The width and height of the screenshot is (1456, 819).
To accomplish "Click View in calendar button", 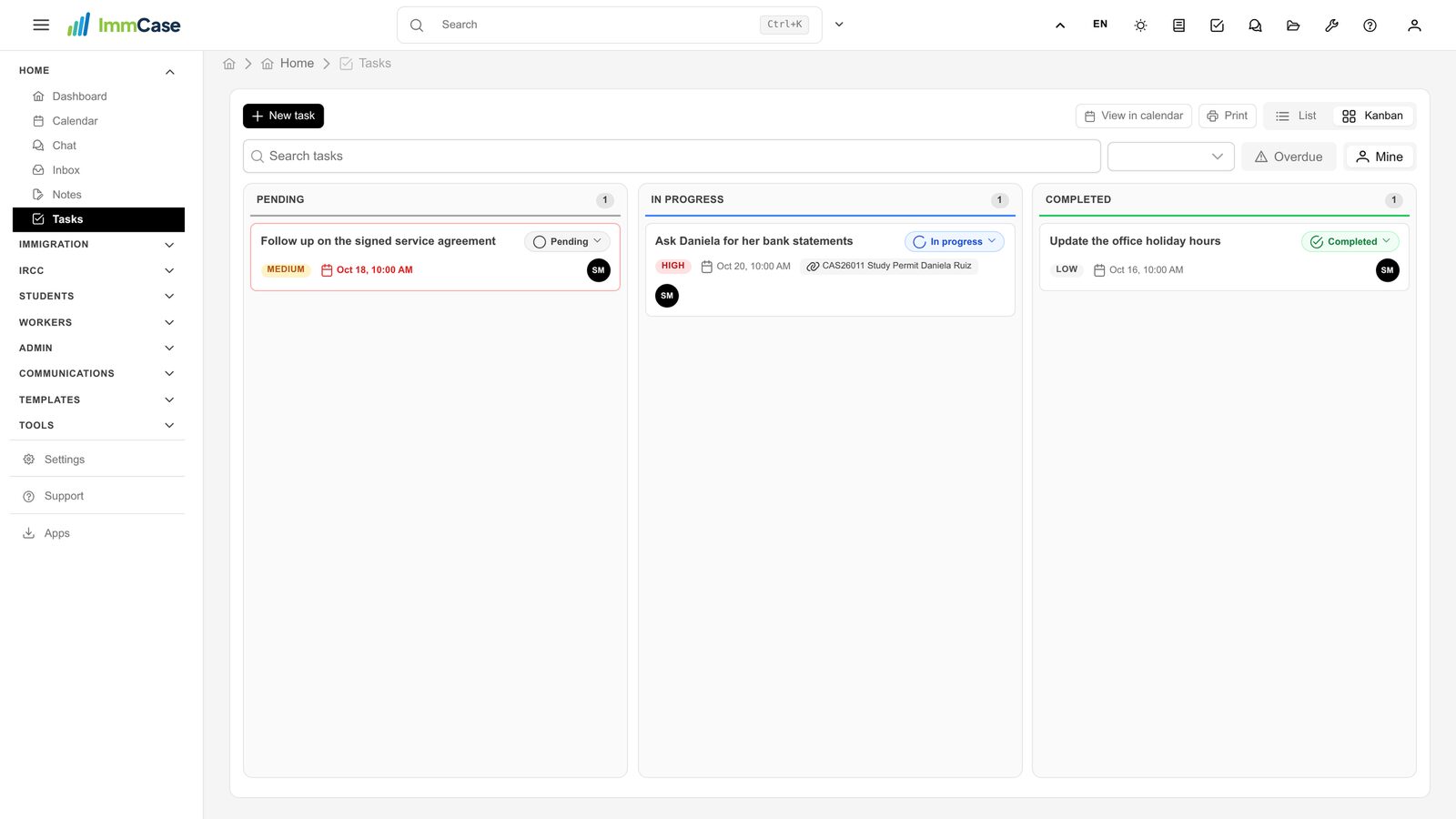I will tap(1133, 116).
